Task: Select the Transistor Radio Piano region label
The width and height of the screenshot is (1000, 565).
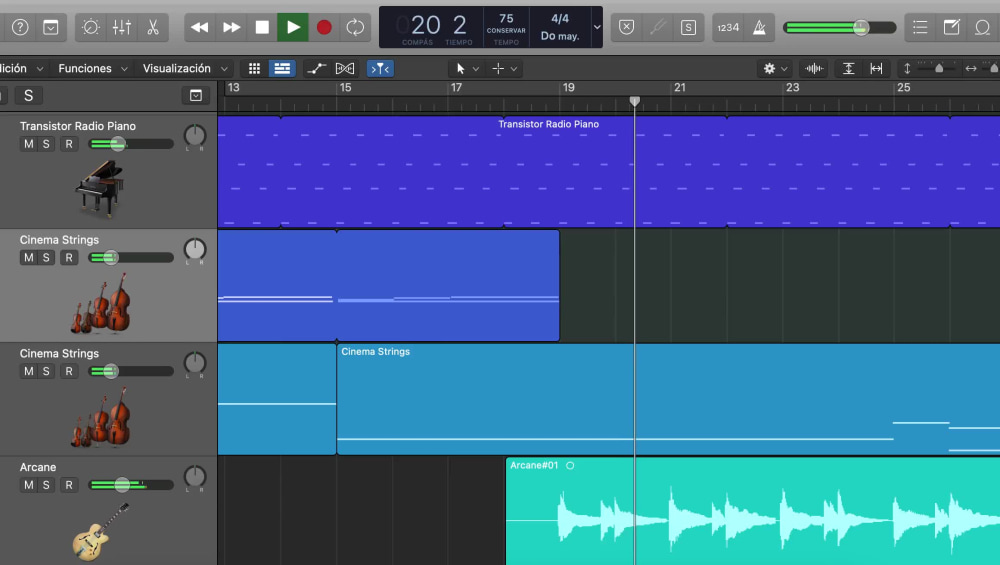Action: (548, 124)
